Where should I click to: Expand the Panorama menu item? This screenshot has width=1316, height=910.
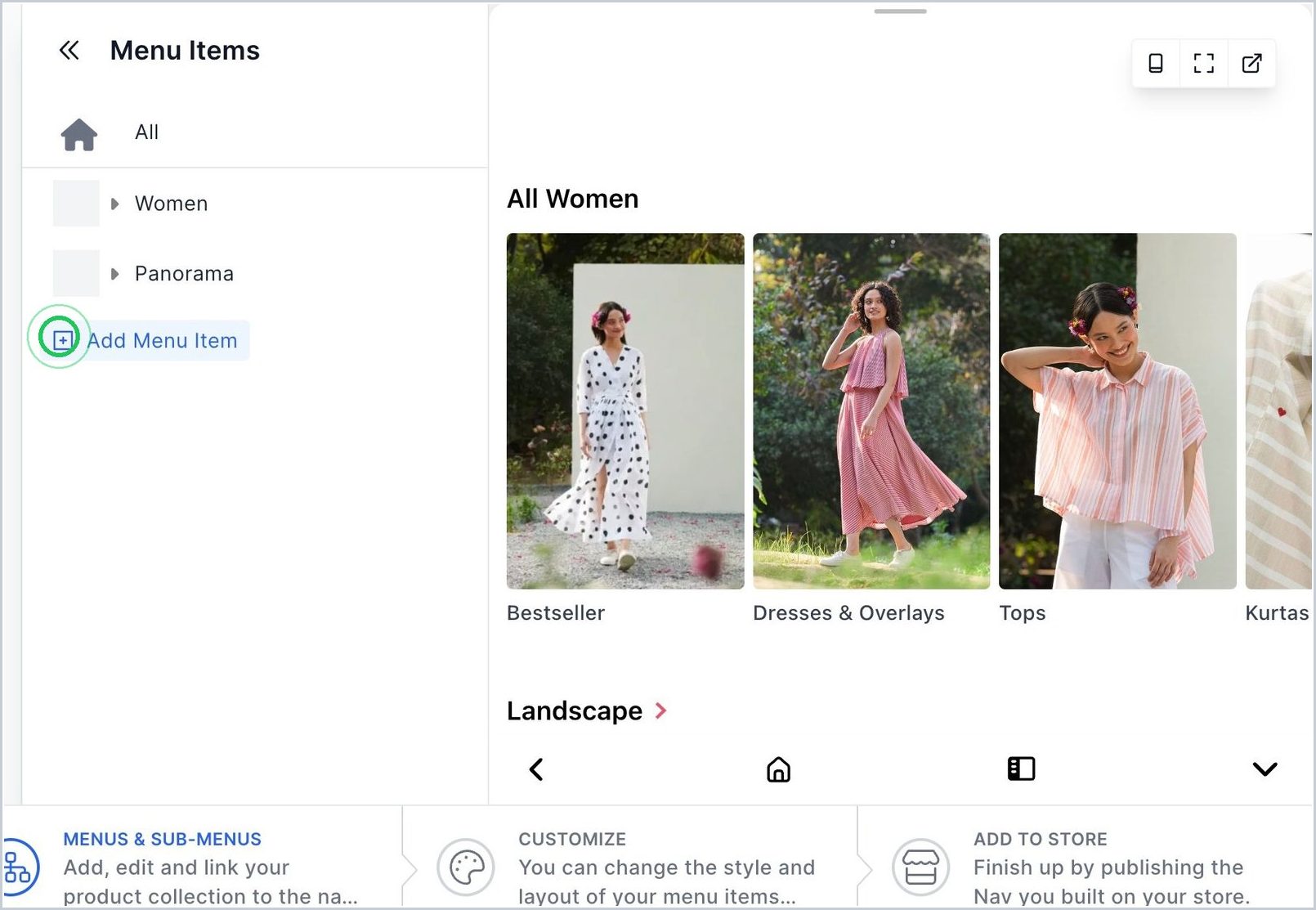[x=115, y=274]
